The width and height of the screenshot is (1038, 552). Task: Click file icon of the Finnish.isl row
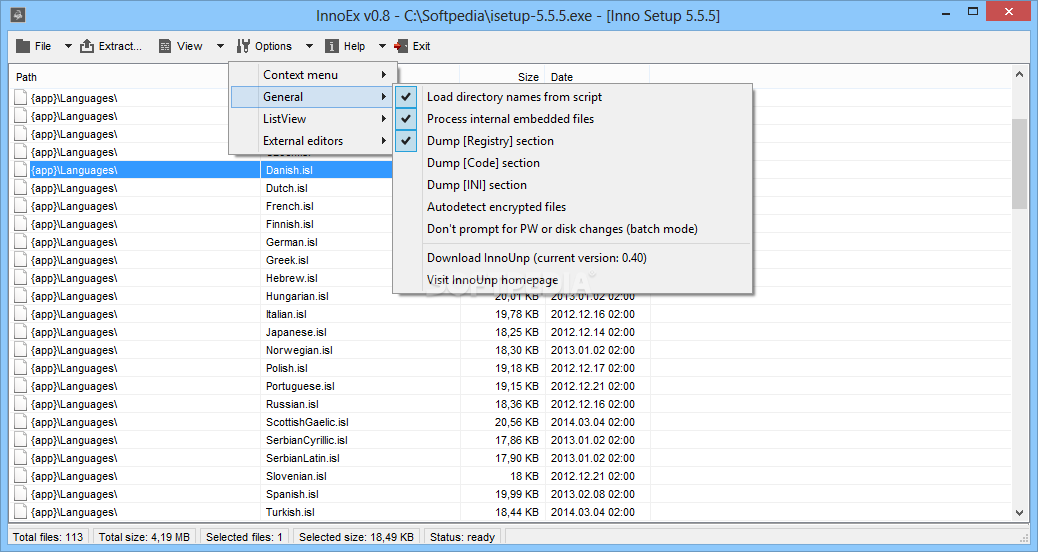tap(21, 224)
